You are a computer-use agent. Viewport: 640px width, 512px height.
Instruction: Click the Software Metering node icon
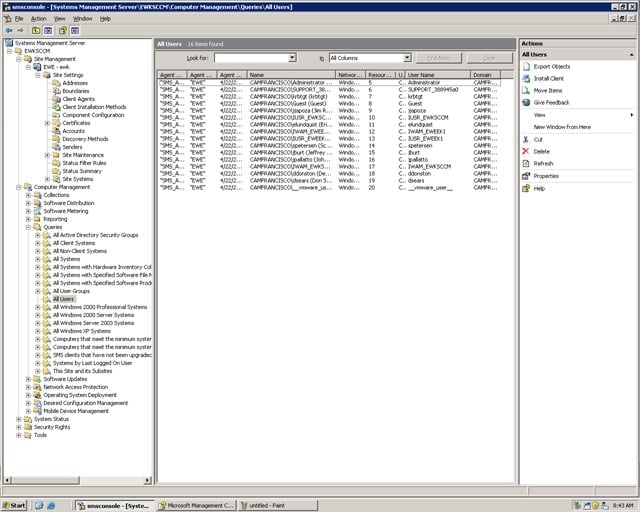point(38,211)
